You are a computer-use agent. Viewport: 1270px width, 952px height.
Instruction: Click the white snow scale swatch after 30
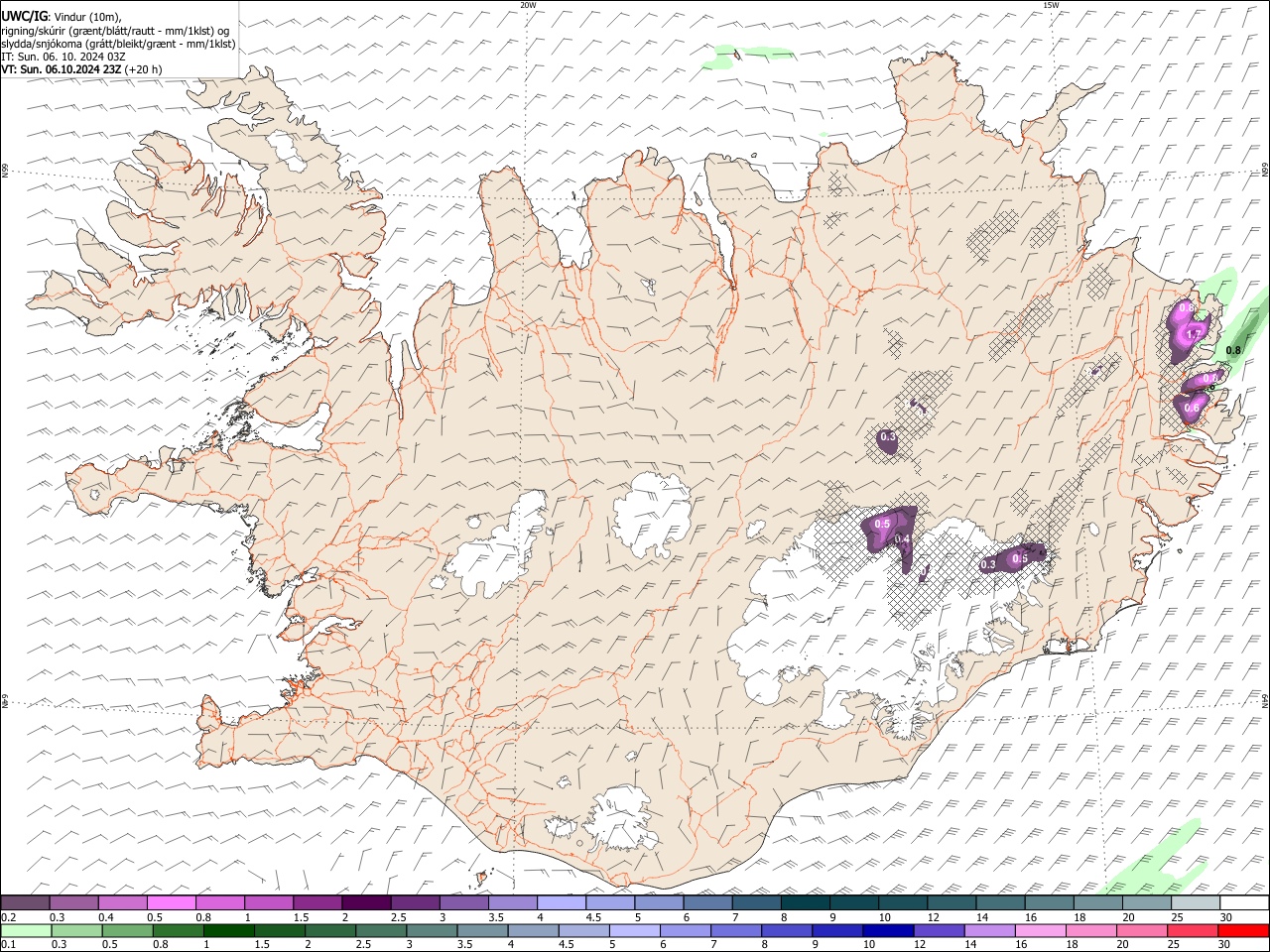click(1243, 902)
